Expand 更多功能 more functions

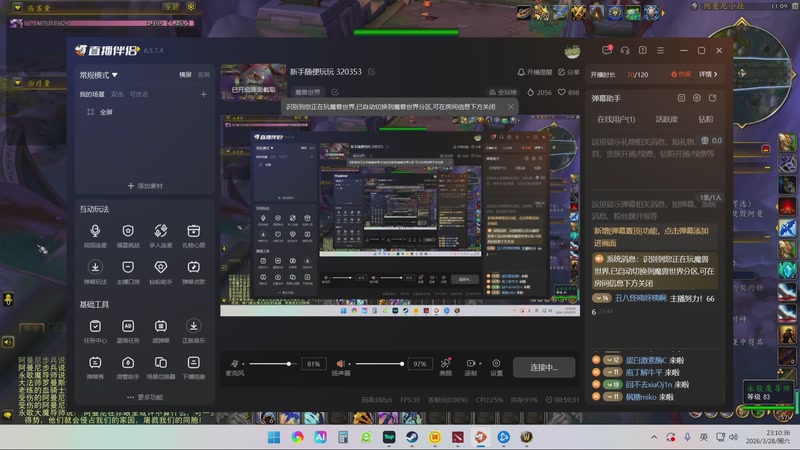coord(145,397)
